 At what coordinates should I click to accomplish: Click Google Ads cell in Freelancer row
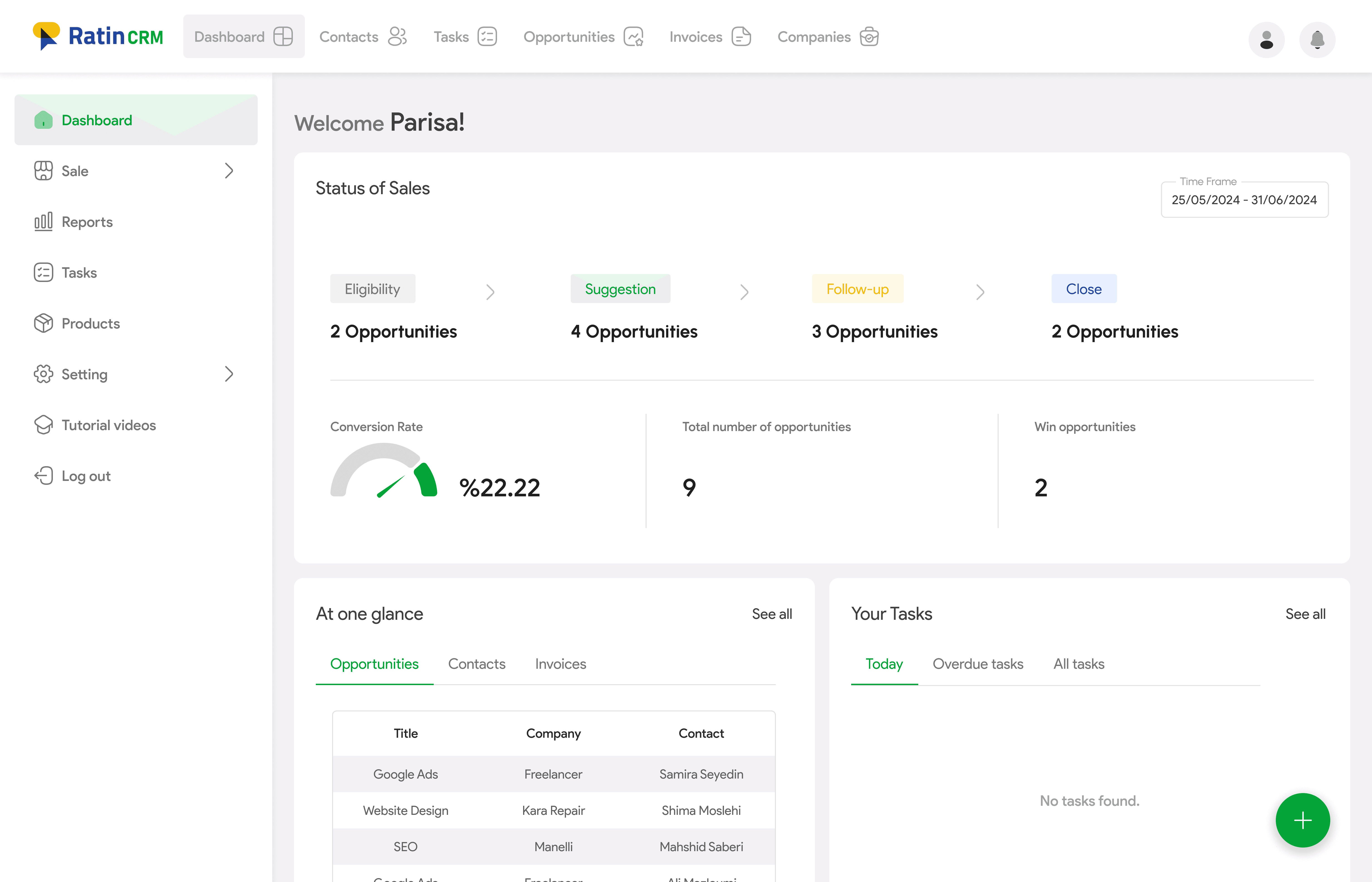point(405,774)
